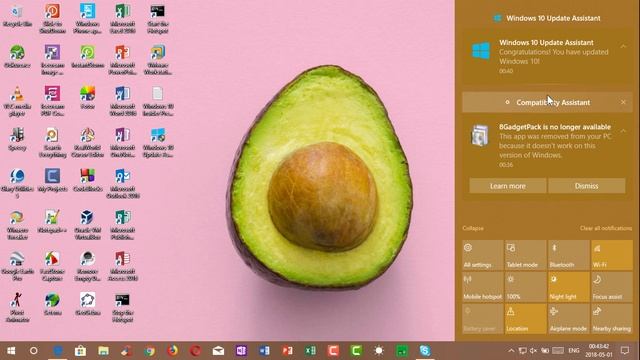Launch VLC media player desktop shortcut
The width and height of the screenshot is (640, 360).
[17, 101]
